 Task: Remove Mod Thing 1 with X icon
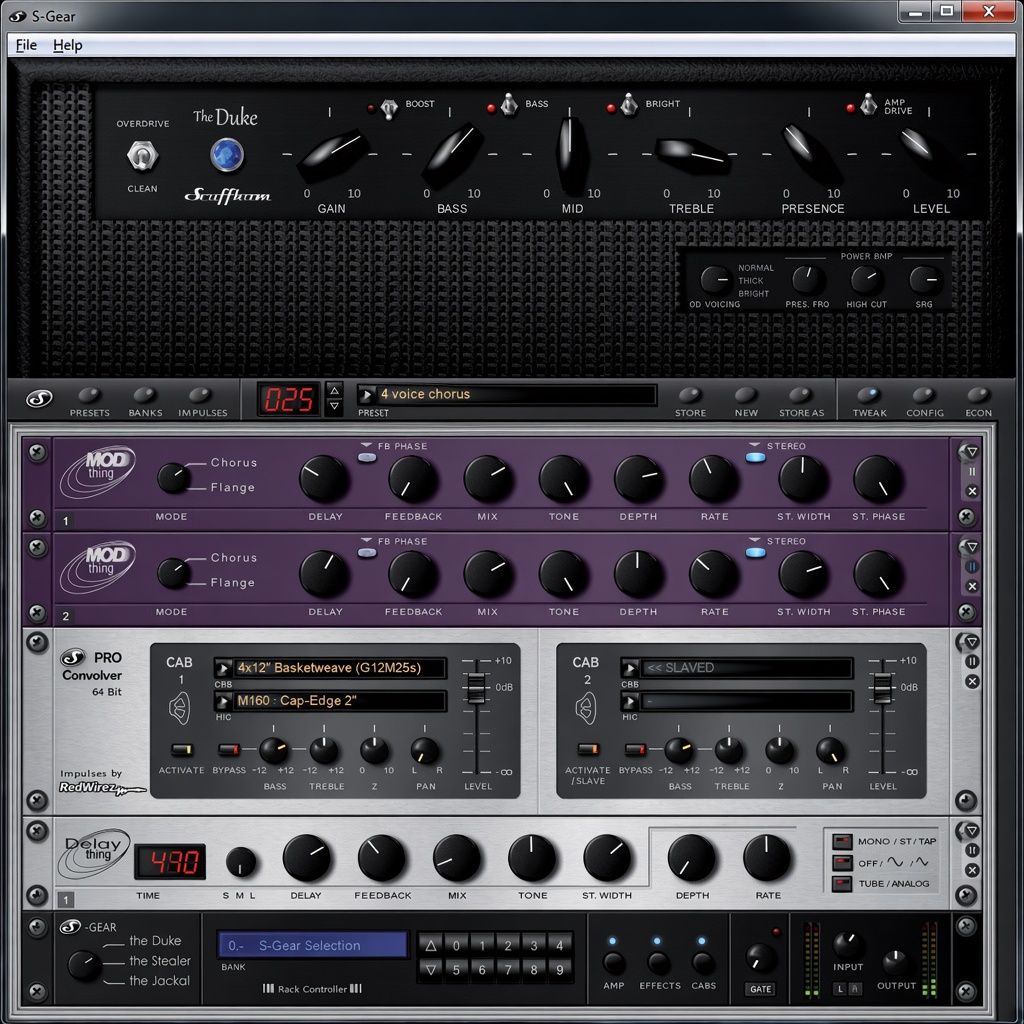coord(972,491)
